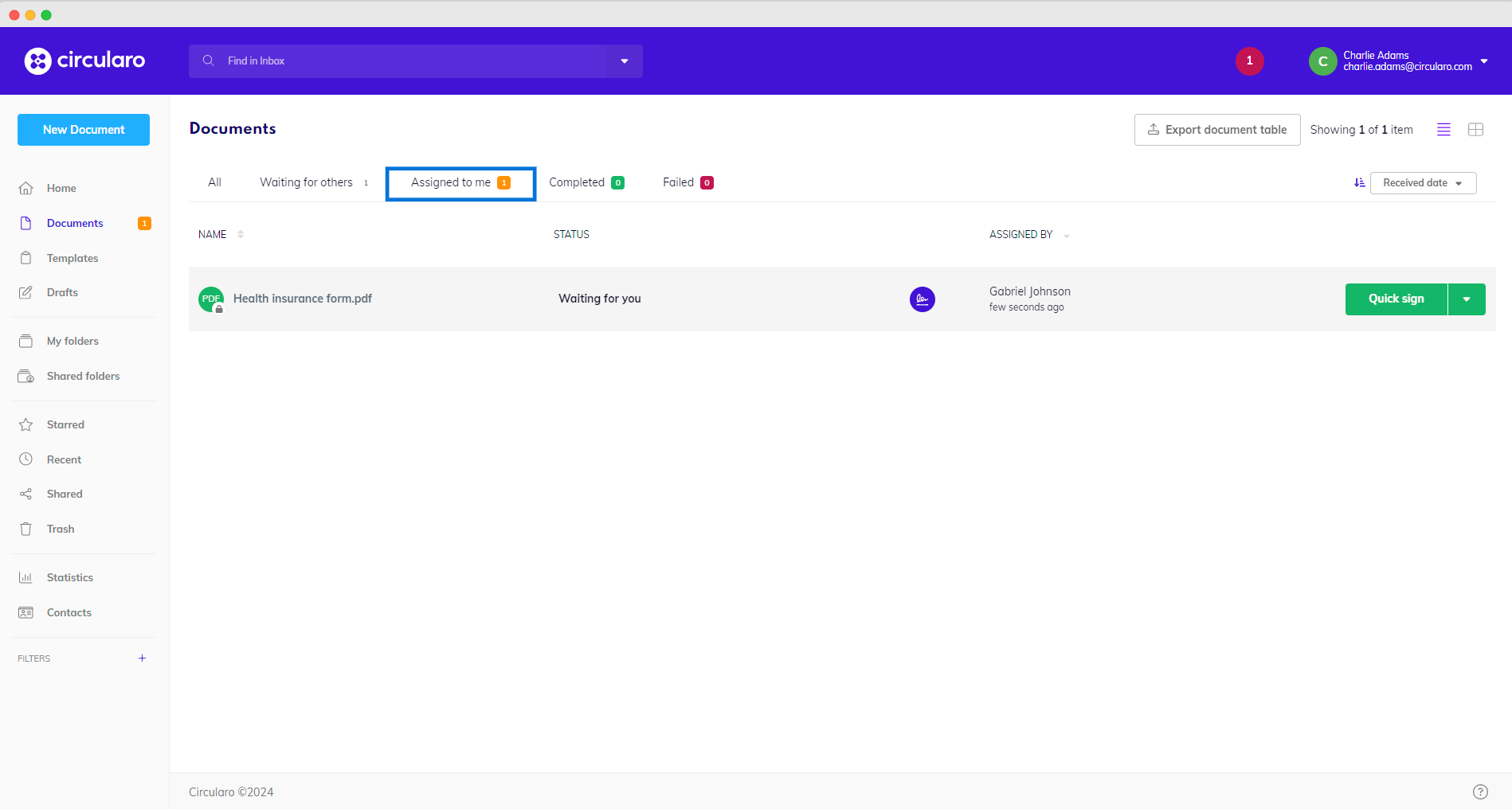Expand the Quick sign options arrow
Viewport: 1512px width, 809px height.
tap(1466, 299)
